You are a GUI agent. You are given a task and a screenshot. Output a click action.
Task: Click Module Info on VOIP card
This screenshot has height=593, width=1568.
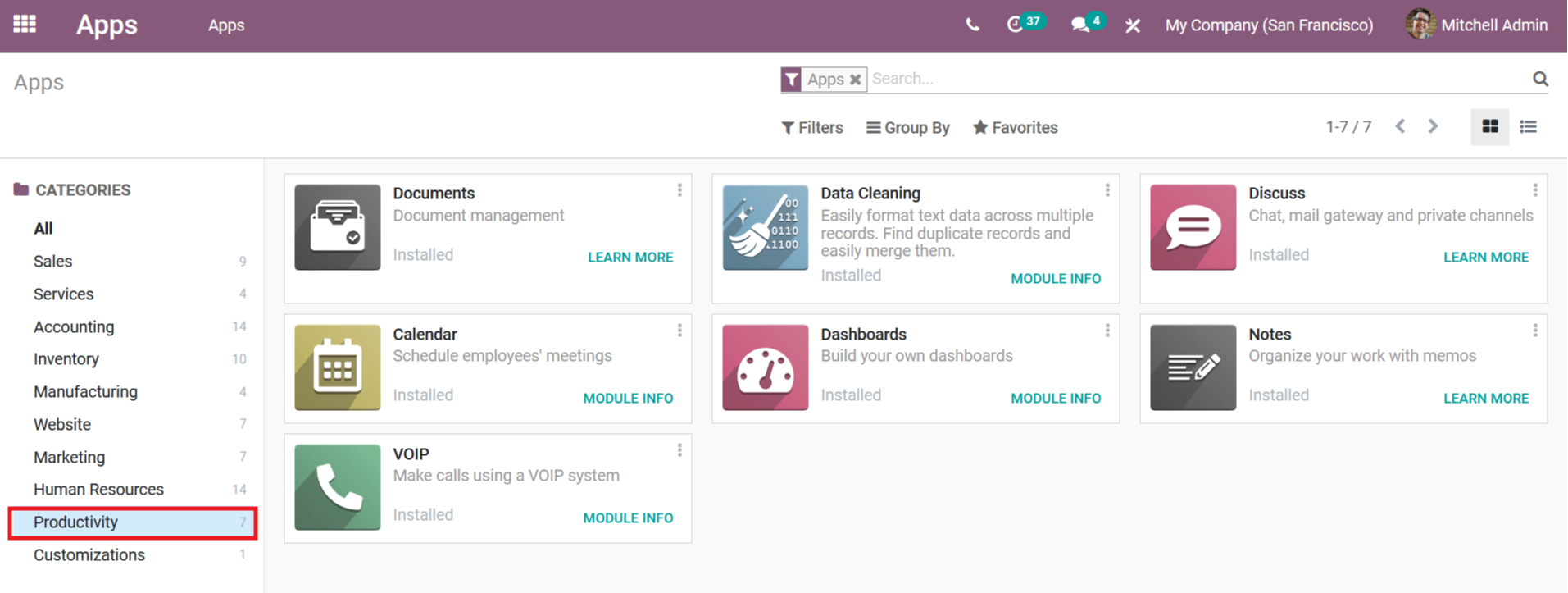pyautogui.click(x=628, y=518)
